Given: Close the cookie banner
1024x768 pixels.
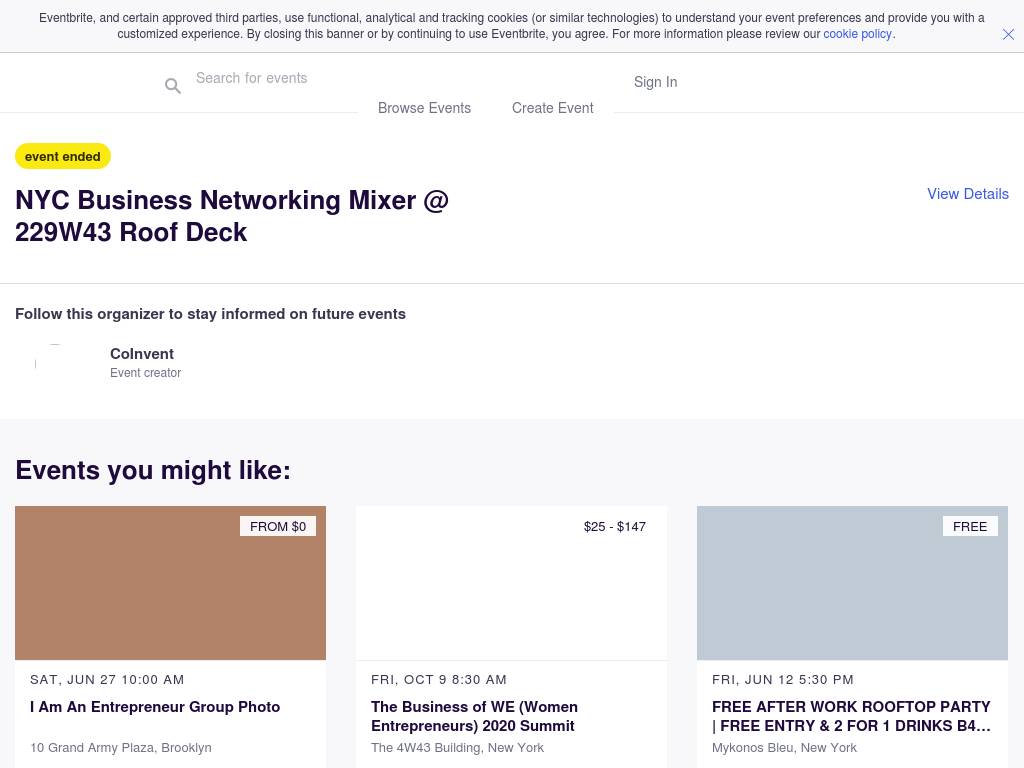Looking at the screenshot, I should coord(1008,34).
